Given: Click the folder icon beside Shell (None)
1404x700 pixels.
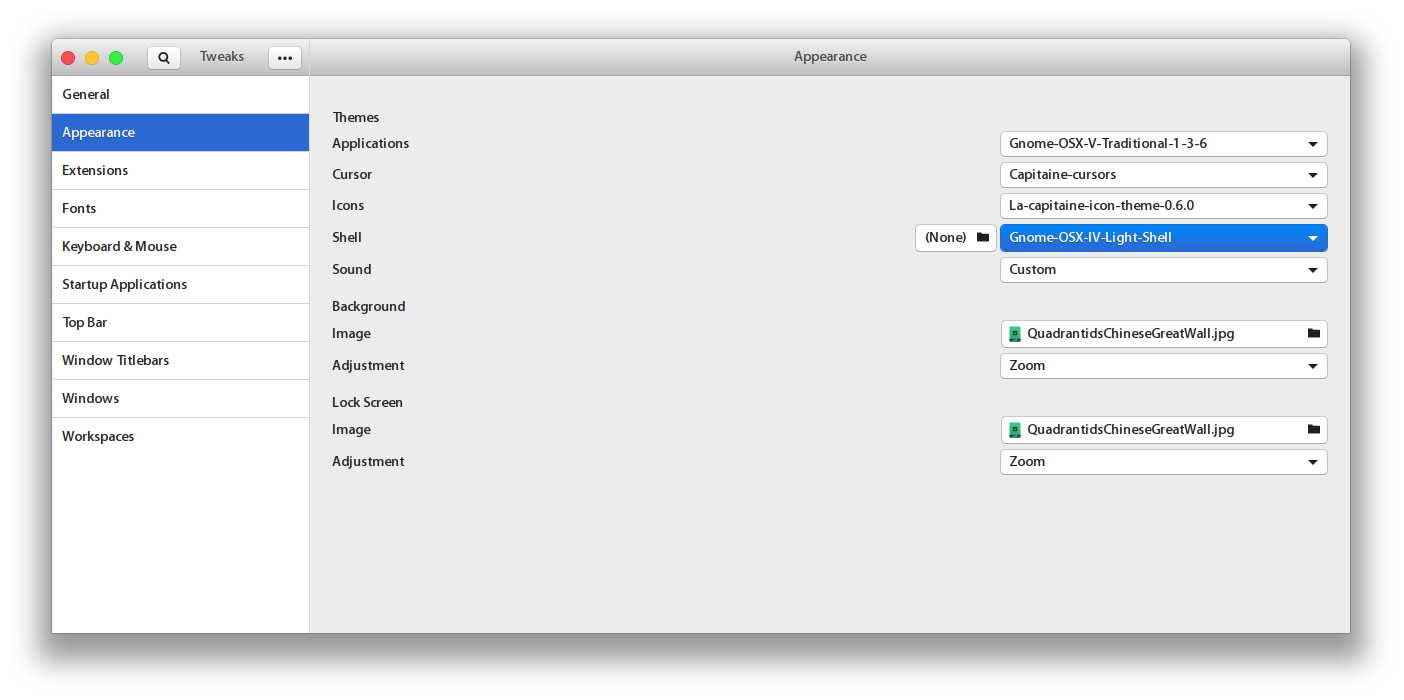Looking at the screenshot, I should 982,238.
